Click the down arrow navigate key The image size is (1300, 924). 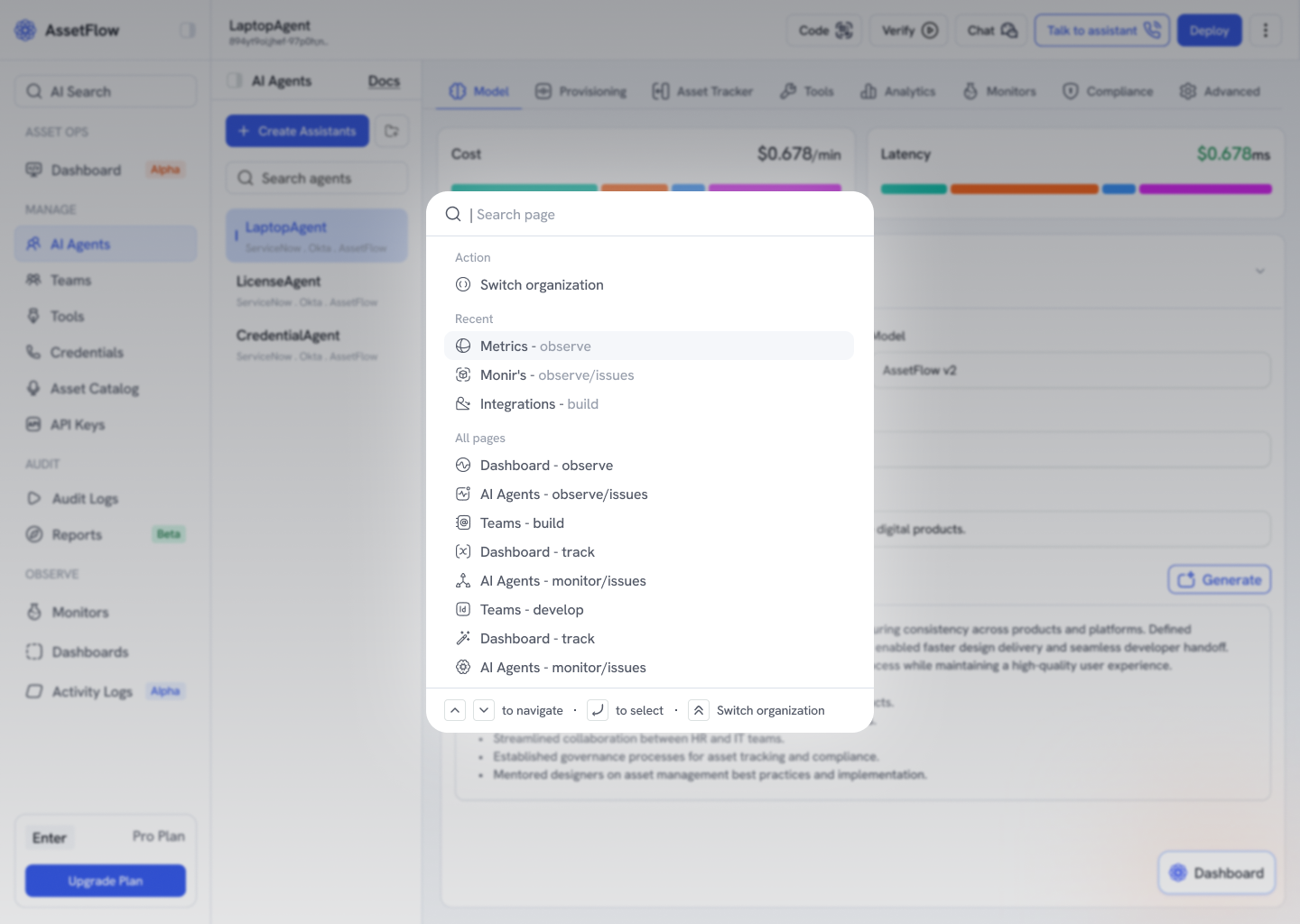coord(484,710)
